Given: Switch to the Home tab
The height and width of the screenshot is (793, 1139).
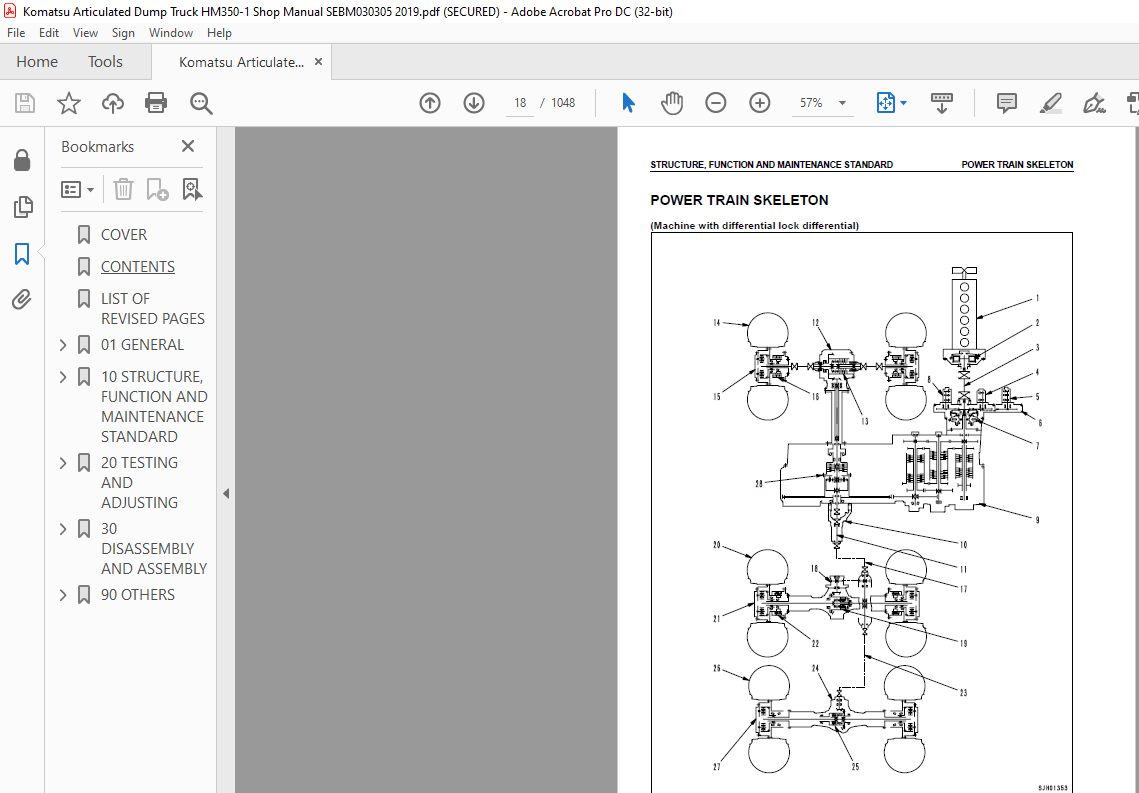Looking at the screenshot, I should tap(37, 62).
